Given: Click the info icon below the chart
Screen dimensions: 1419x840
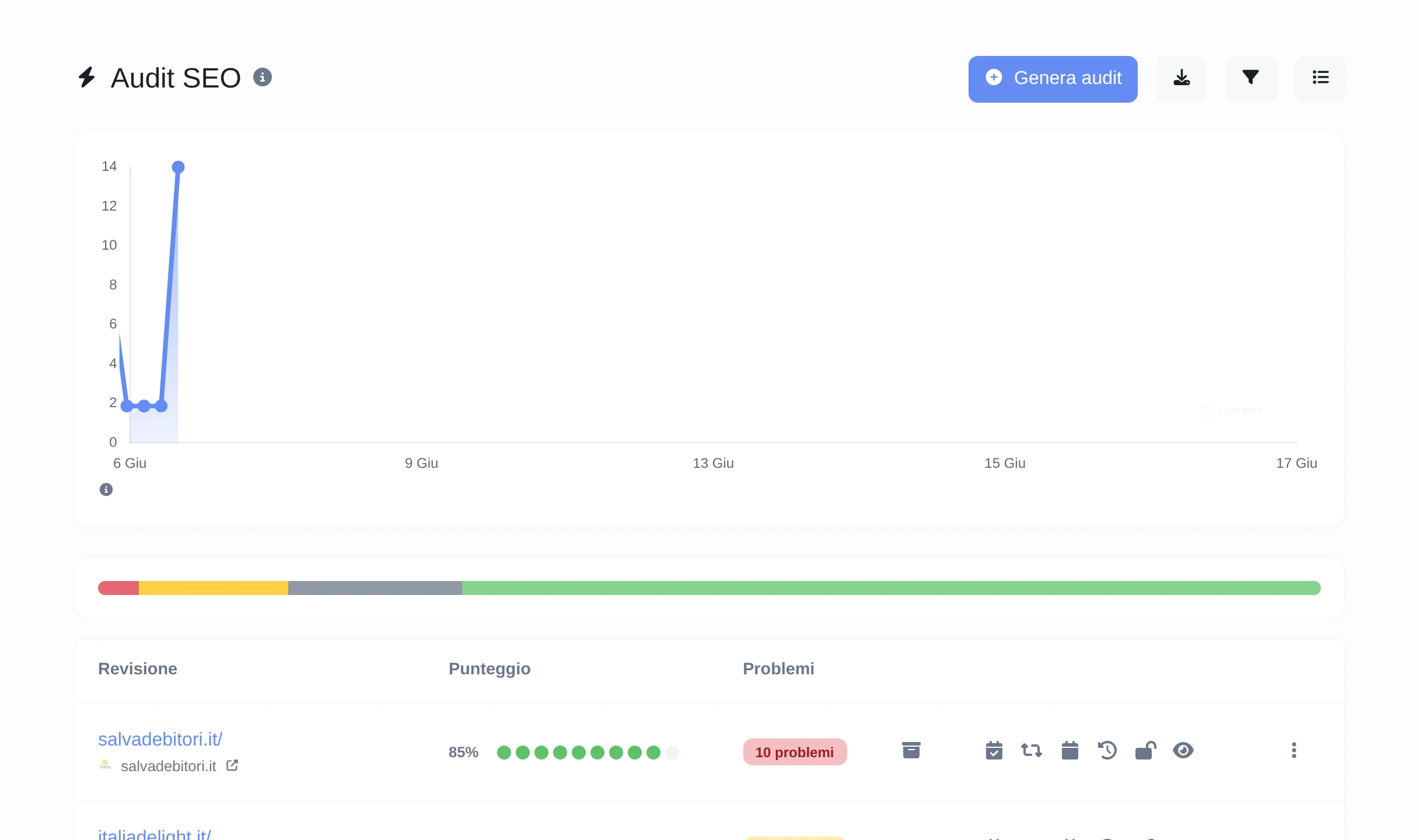Looking at the screenshot, I should [106, 489].
